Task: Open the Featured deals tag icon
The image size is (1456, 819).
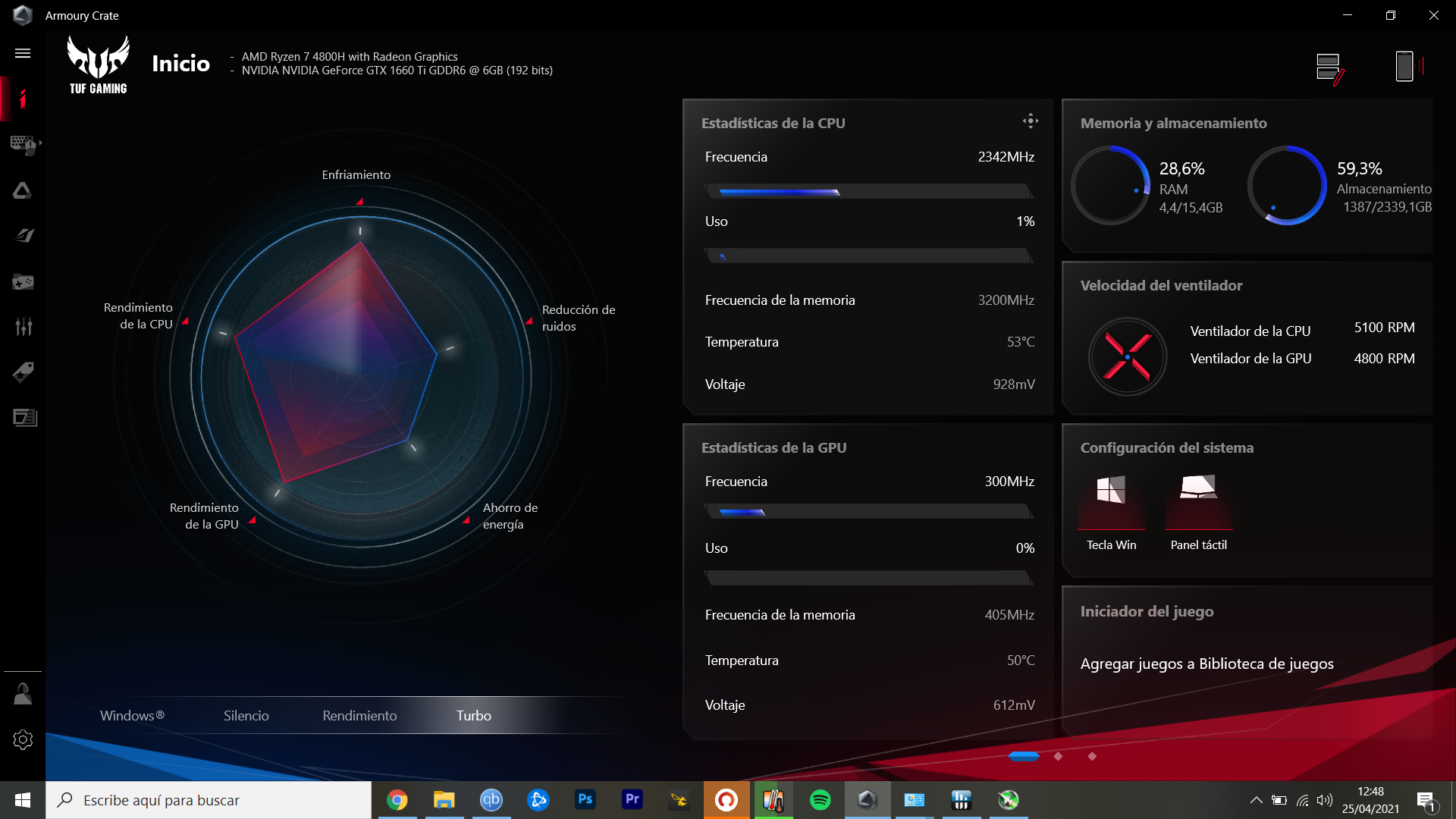Action: click(23, 372)
